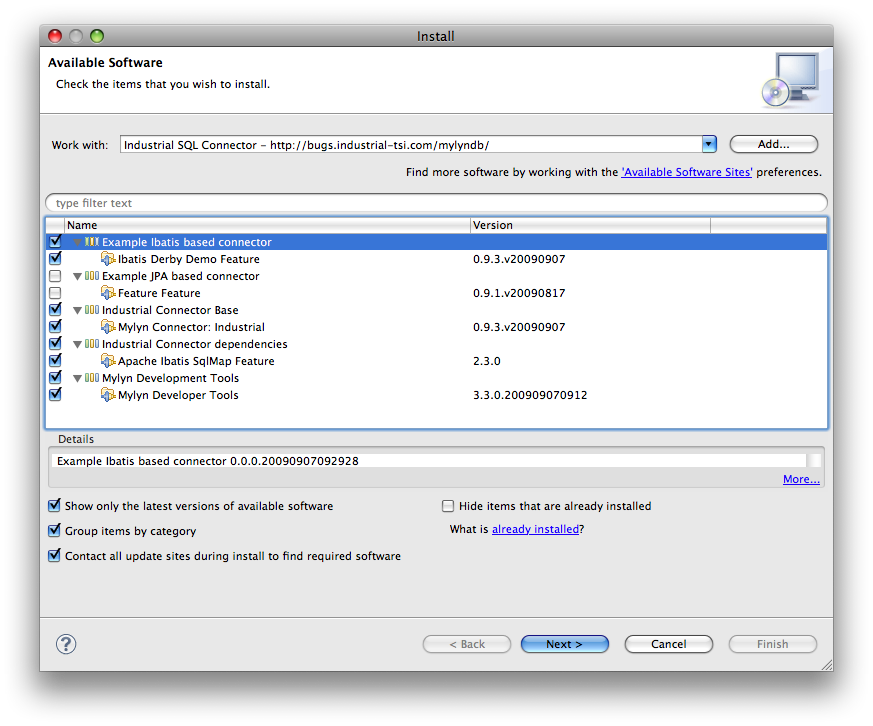Click the Example JPA based connector category icon
Image resolution: width=873 pixels, height=726 pixels.
point(92,276)
